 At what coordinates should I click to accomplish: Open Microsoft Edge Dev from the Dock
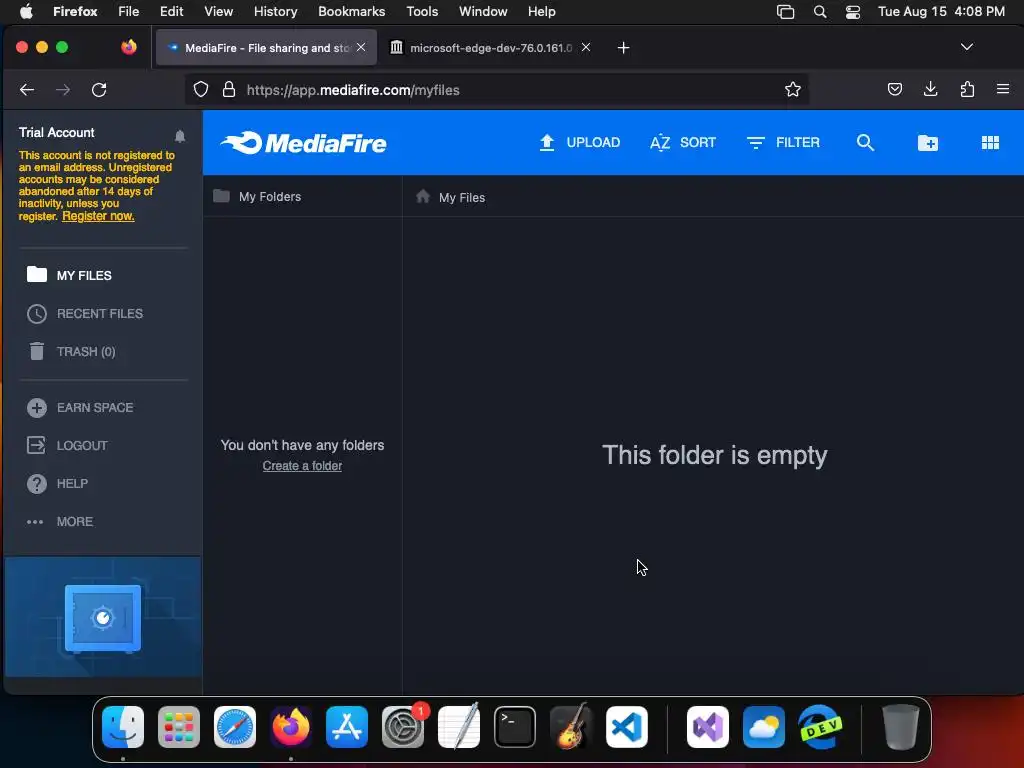[x=820, y=727]
